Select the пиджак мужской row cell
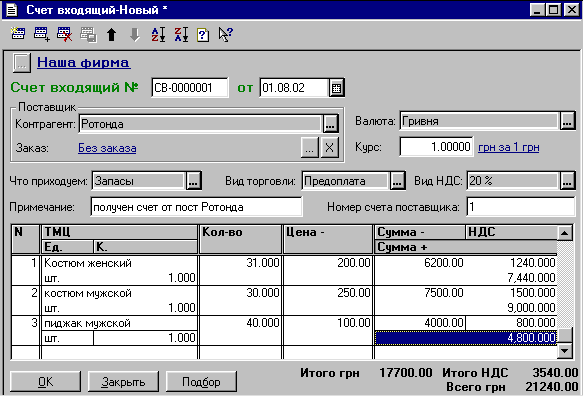 coord(119,323)
